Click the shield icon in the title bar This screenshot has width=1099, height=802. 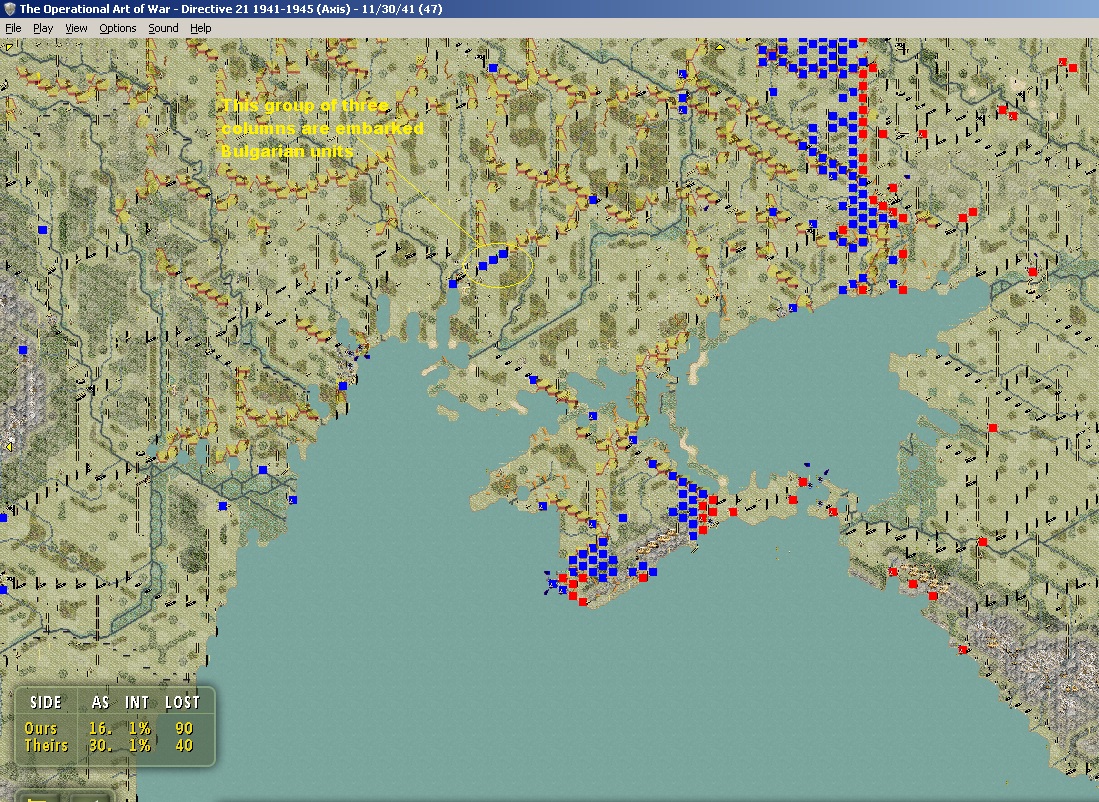coord(9,9)
